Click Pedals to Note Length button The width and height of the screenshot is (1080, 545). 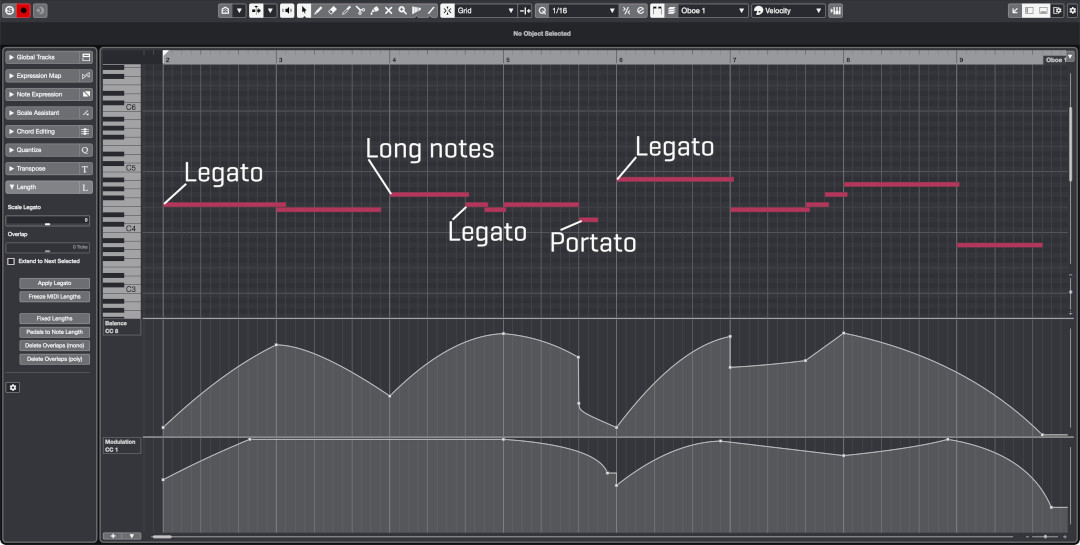(x=54, y=332)
